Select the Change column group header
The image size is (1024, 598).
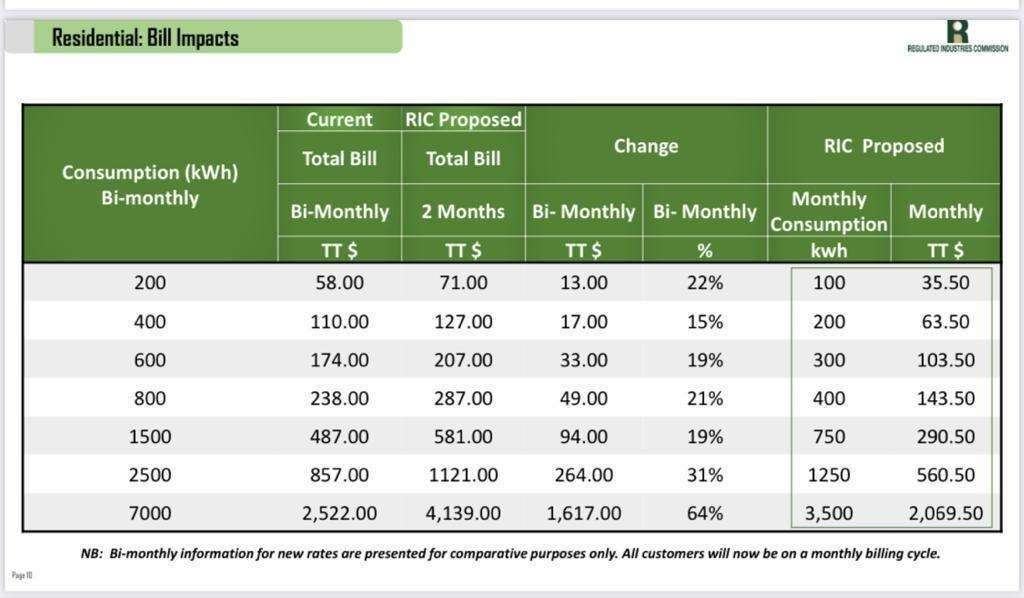tap(646, 146)
